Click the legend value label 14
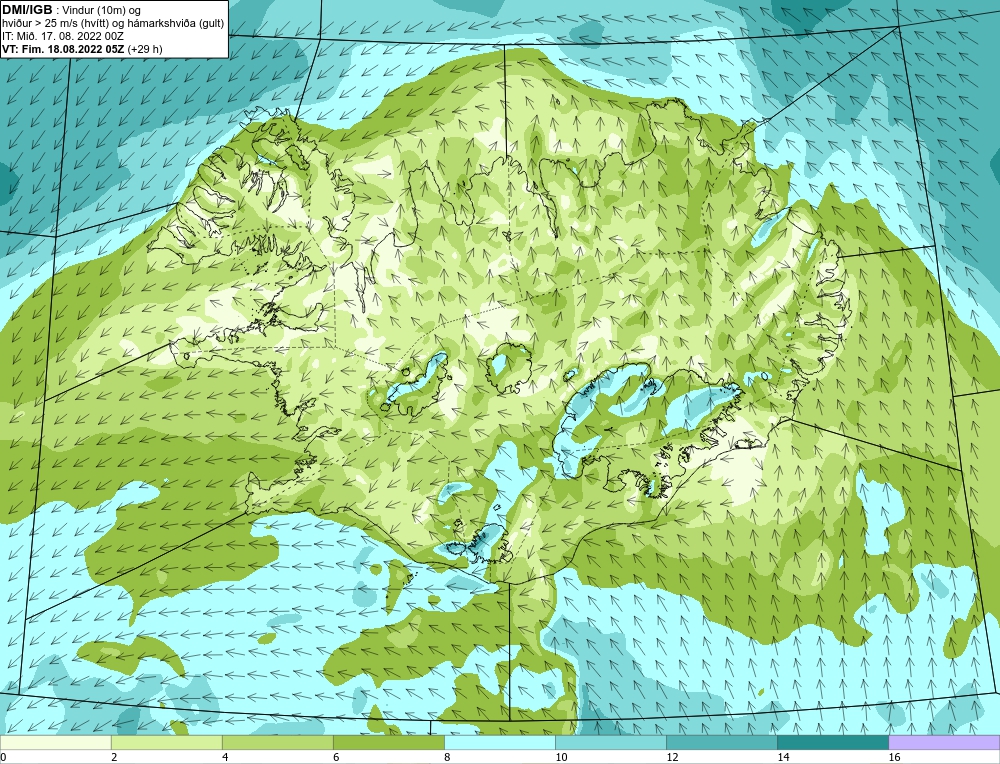Screen dimensions: 1000x764 tap(783, 757)
